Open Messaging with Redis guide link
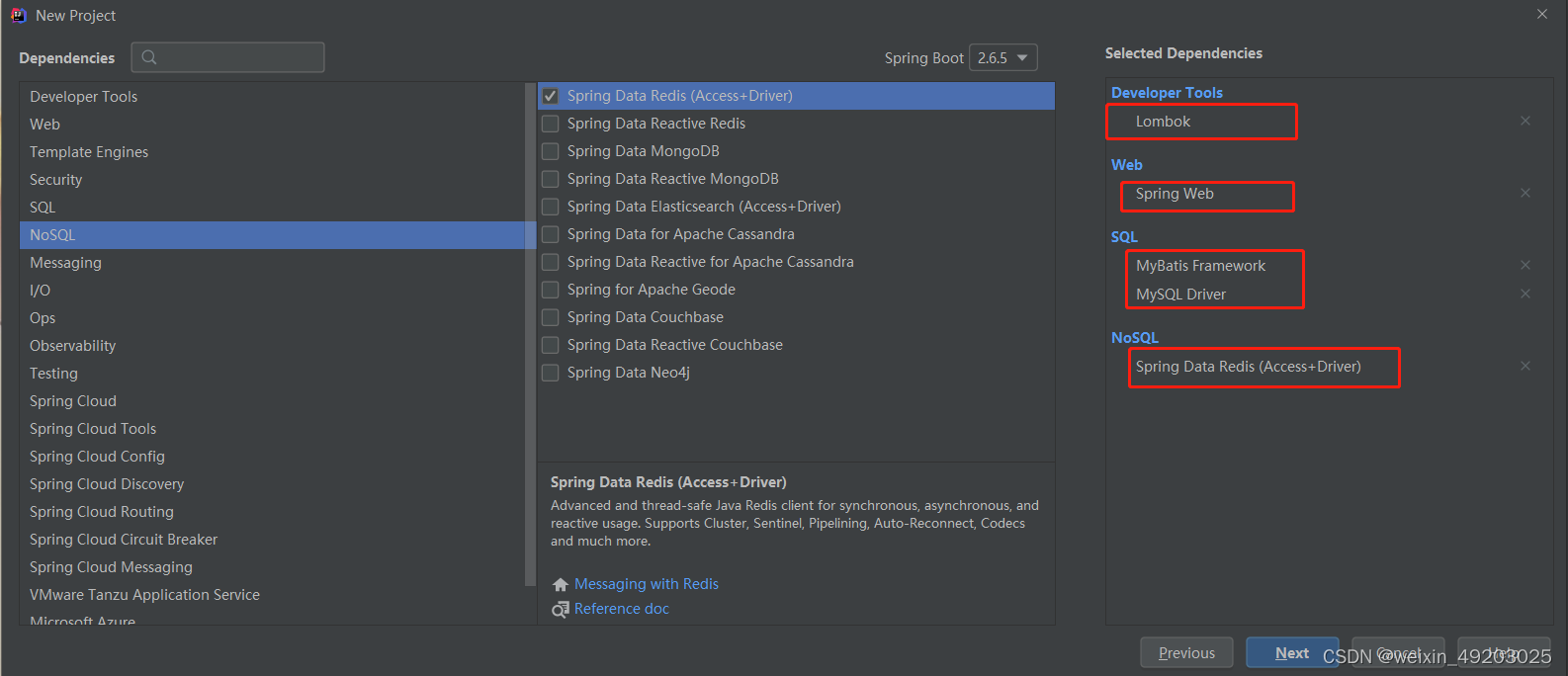The image size is (1568, 676). pos(647,584)
